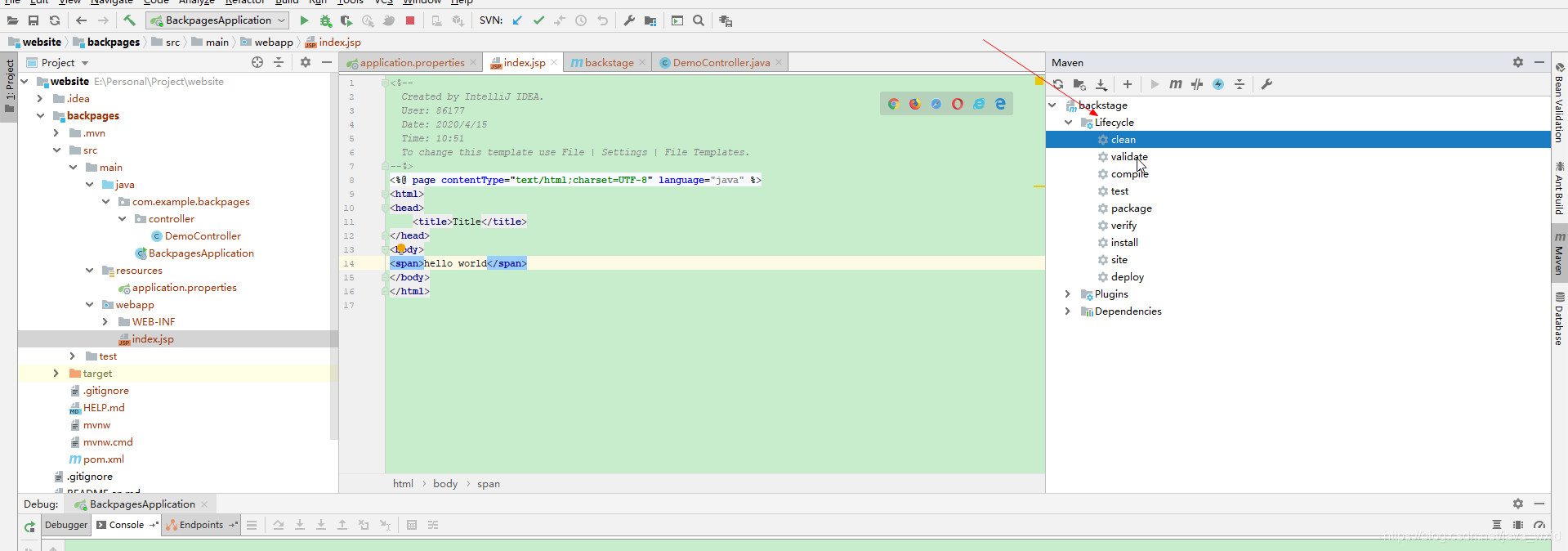Open Database side tool window button

pos(1559,319)
